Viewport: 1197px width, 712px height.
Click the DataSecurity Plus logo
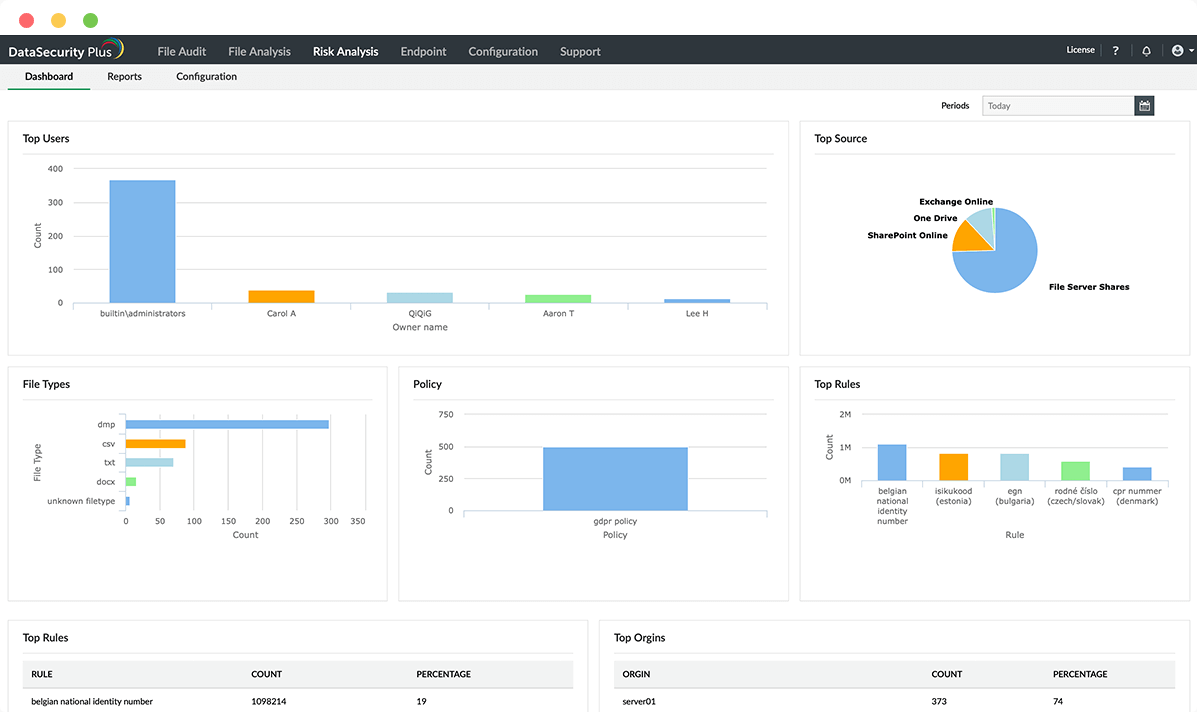point(66,50)
